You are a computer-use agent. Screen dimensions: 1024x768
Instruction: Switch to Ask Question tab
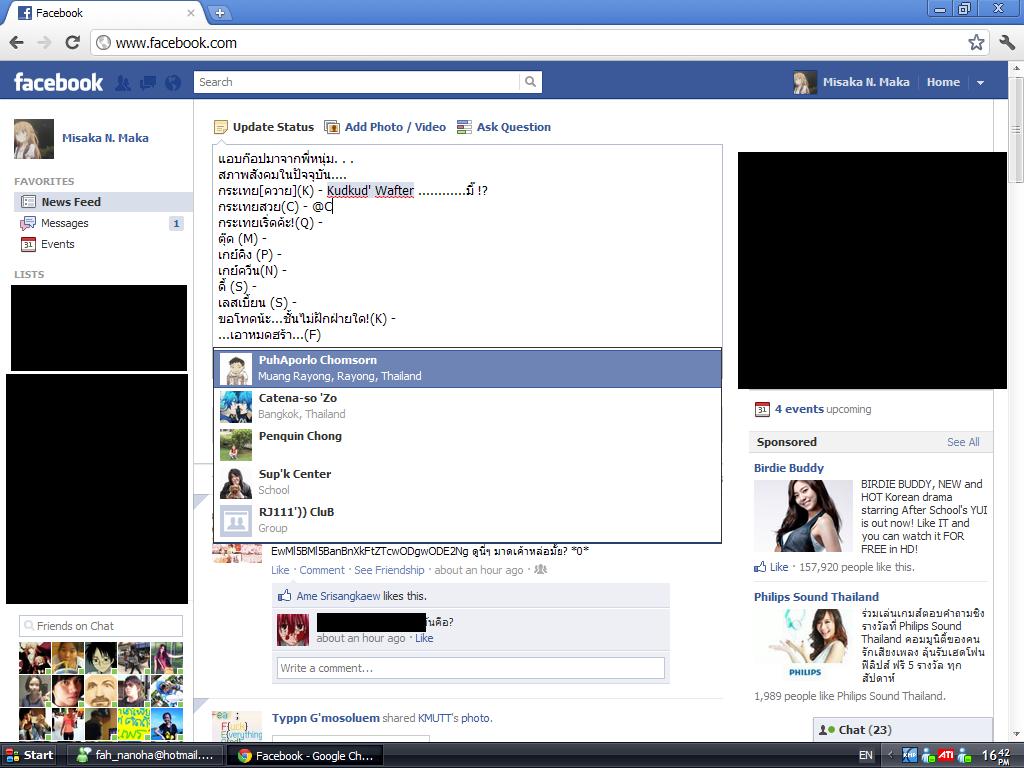point(513,127)
